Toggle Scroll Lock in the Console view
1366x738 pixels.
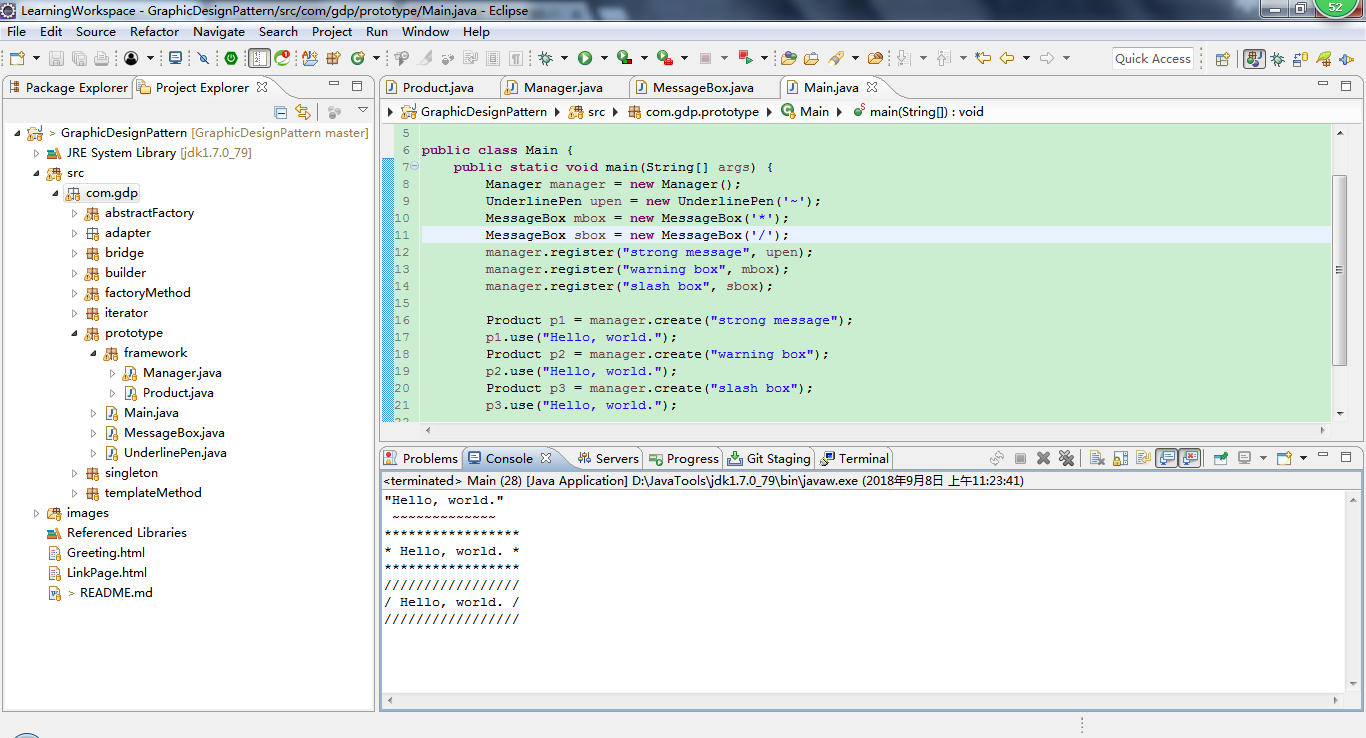[x=1119, y=457]
